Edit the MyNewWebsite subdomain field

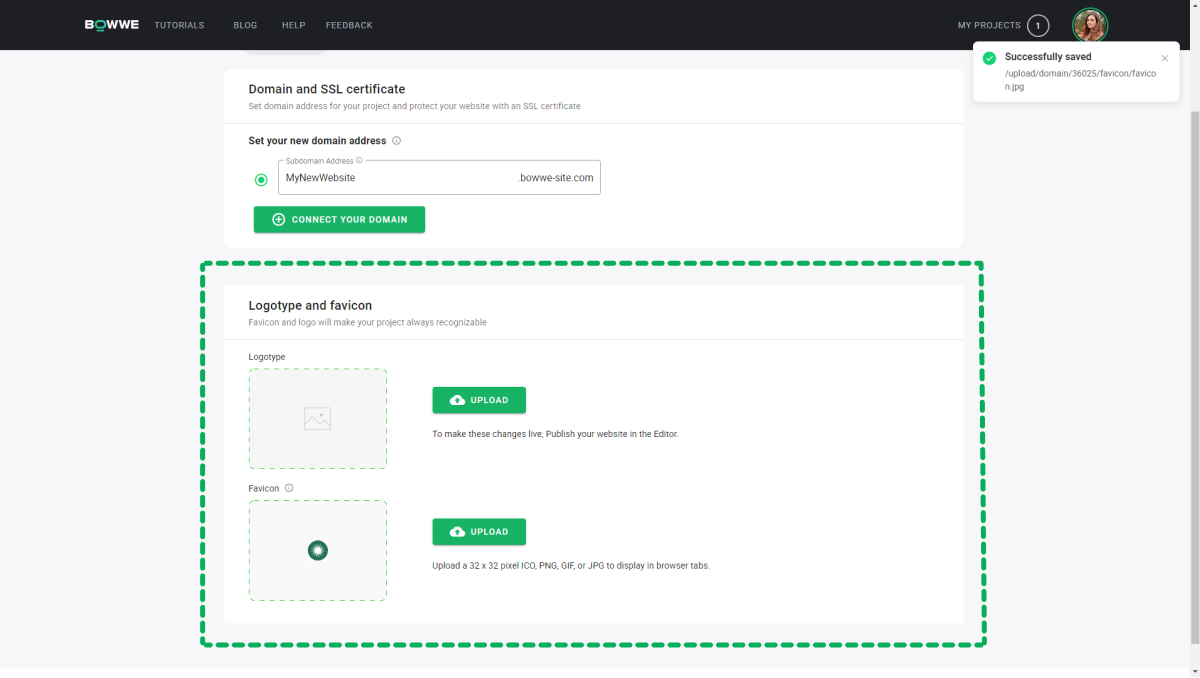pyautogui.click(x=439, y=178)
